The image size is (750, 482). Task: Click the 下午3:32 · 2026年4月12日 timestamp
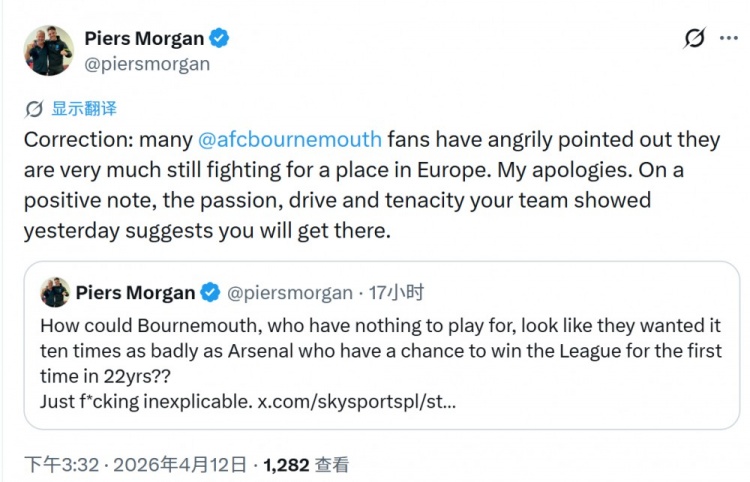pos(136,465)
